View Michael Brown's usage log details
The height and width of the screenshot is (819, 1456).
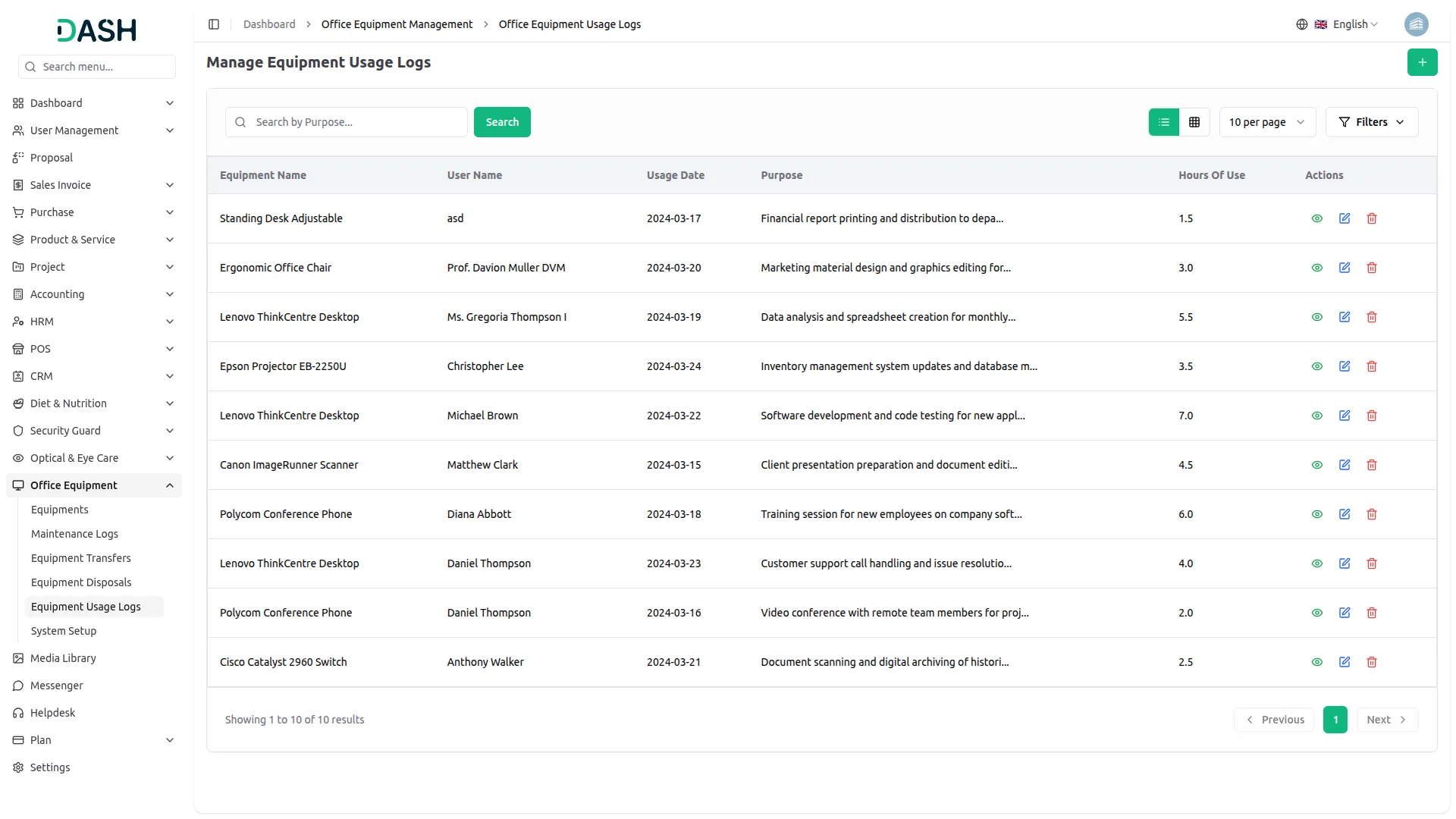(1316, 416)
